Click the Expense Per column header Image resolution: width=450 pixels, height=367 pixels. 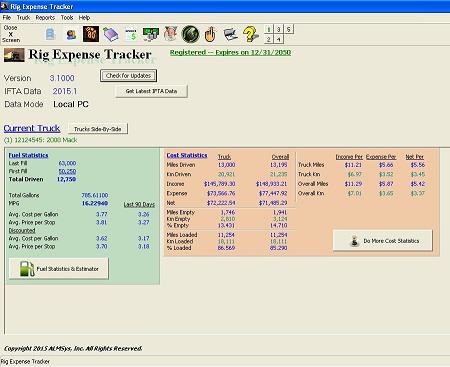coord(381,157)
